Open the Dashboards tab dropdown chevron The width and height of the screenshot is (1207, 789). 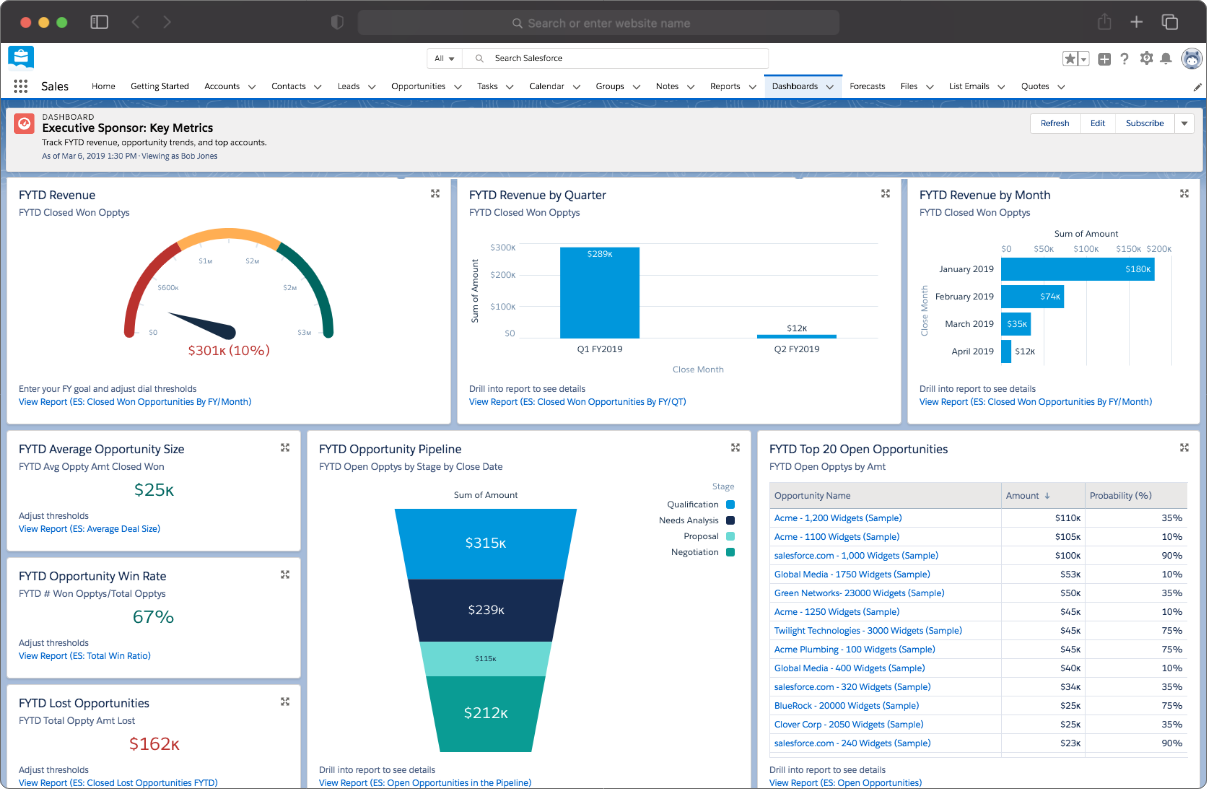click(x=830, y=87)
